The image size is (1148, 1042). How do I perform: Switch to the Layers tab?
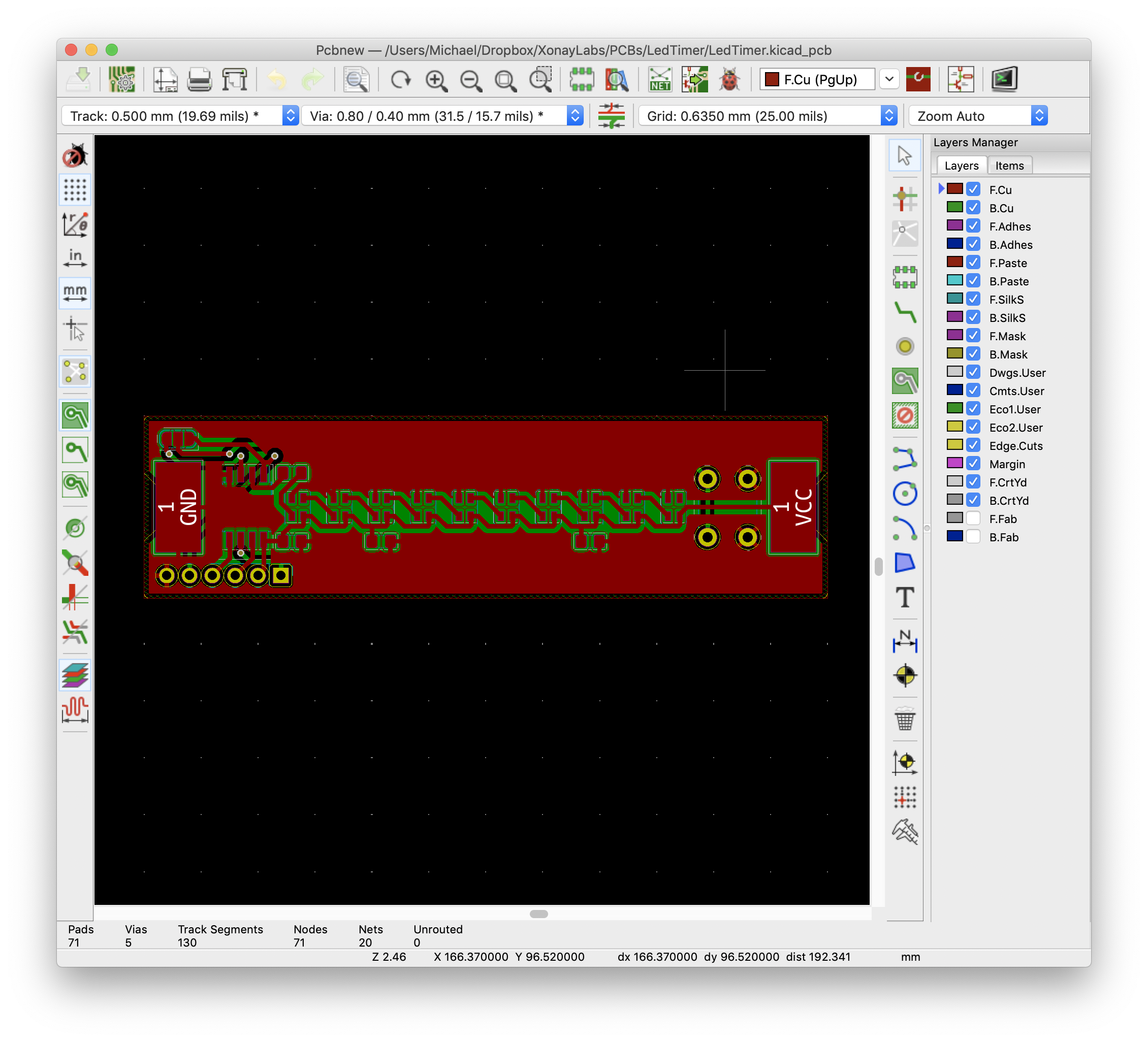[x=961, y=166]
